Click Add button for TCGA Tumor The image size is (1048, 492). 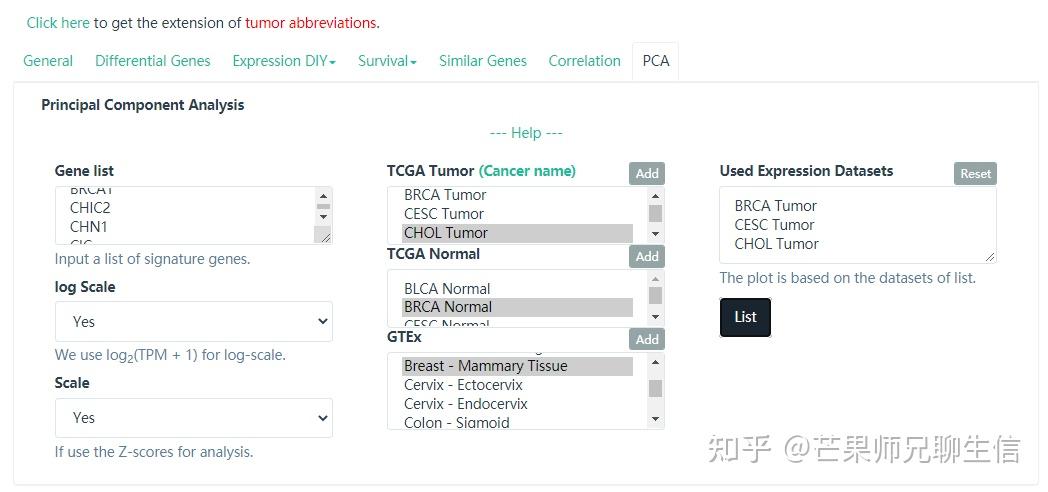[647, 173]
